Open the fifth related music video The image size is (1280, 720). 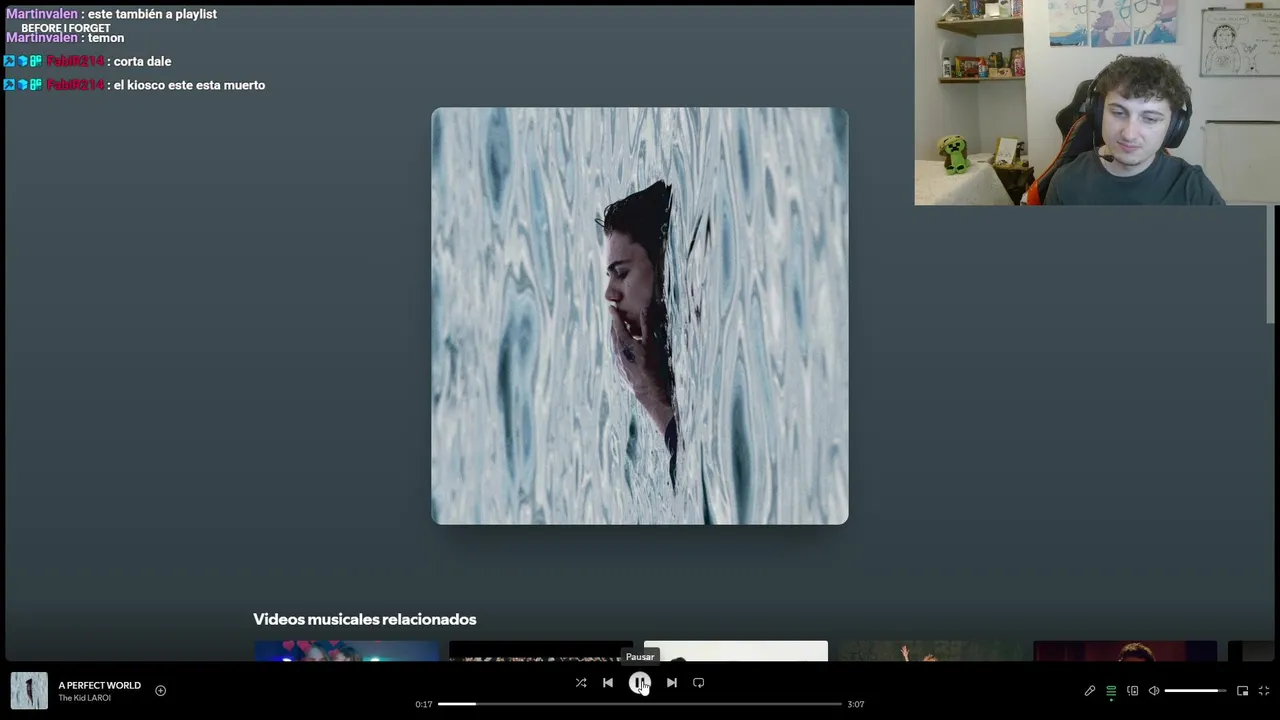click(x=1125, y=651)
